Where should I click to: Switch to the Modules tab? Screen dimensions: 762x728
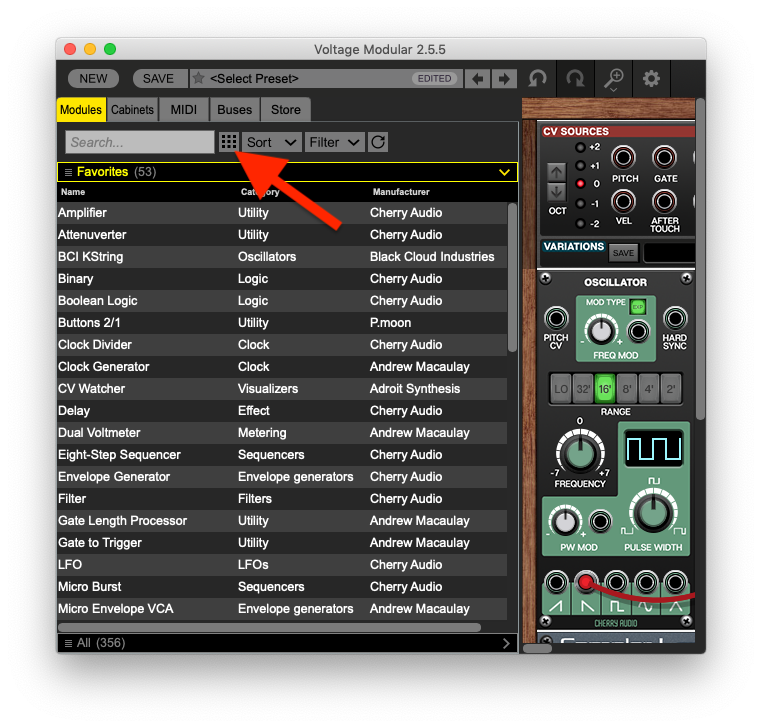pos(81,109)
